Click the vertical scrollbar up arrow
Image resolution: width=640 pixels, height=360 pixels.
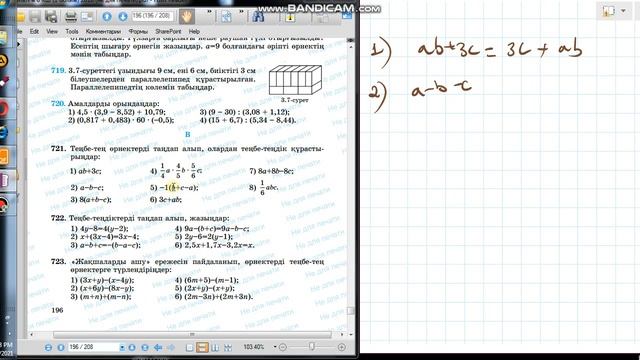tap(351, 48)
